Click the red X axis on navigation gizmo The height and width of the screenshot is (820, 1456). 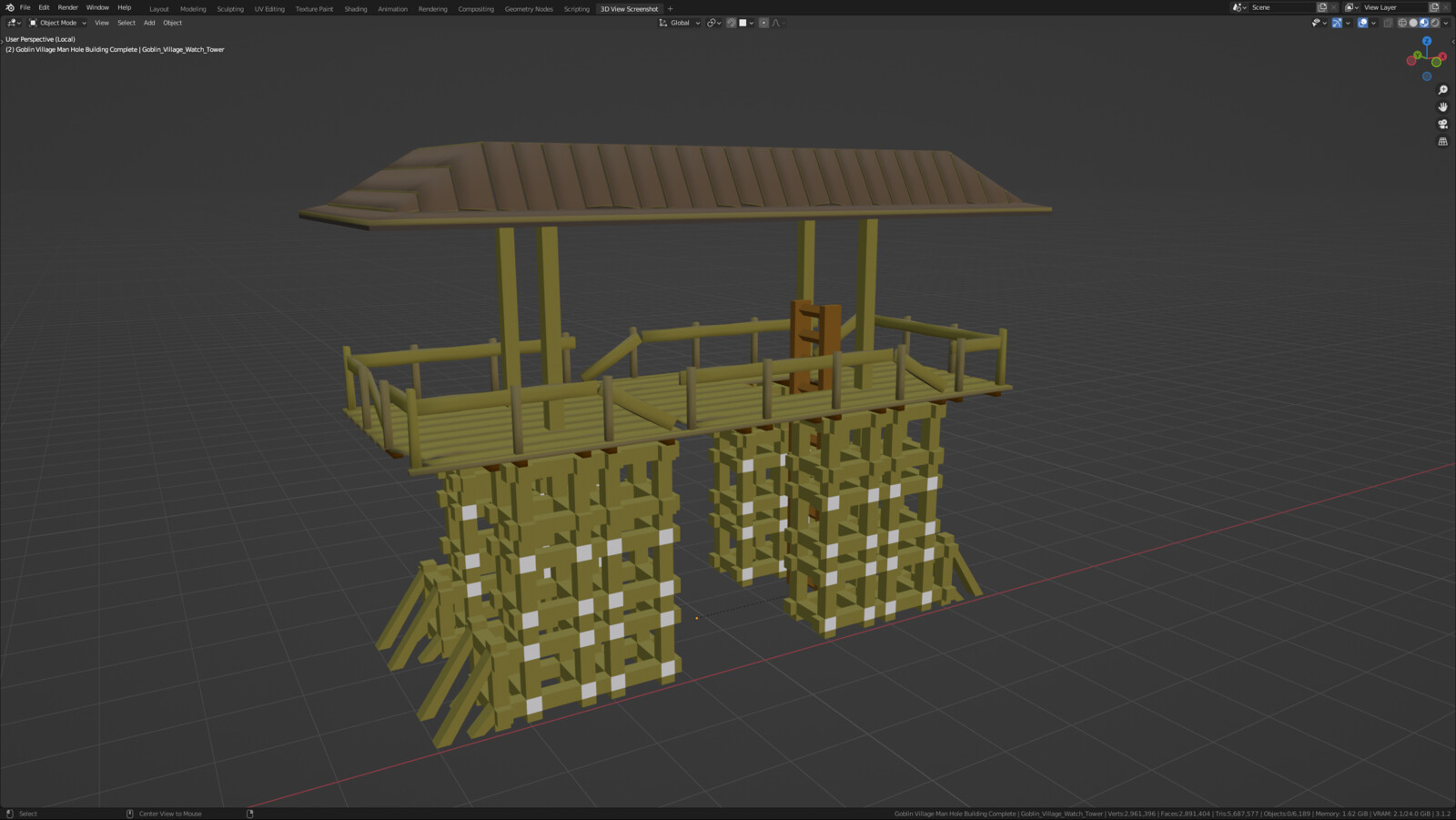(1442, 56)
